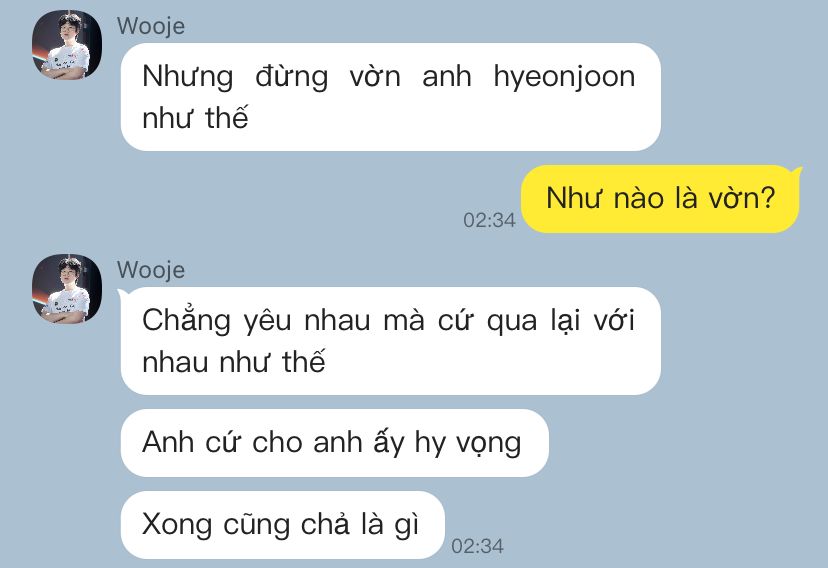Click the word 'Chẳng' in Wooje's message
828x568 pixels.
point(186,321)
